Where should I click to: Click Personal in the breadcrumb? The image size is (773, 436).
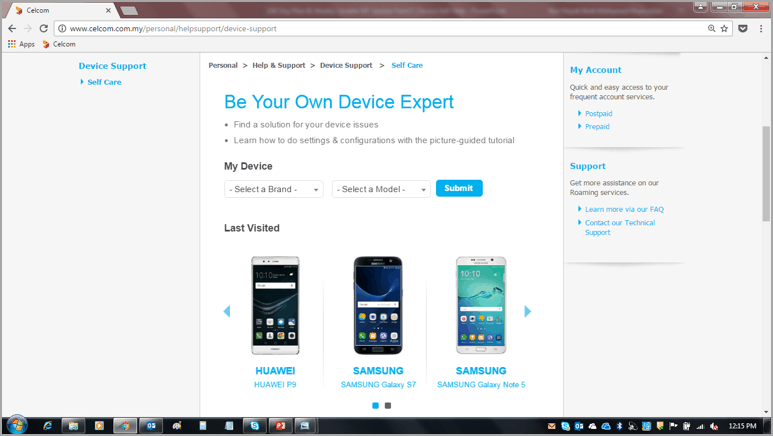click(x=223, y=65)
